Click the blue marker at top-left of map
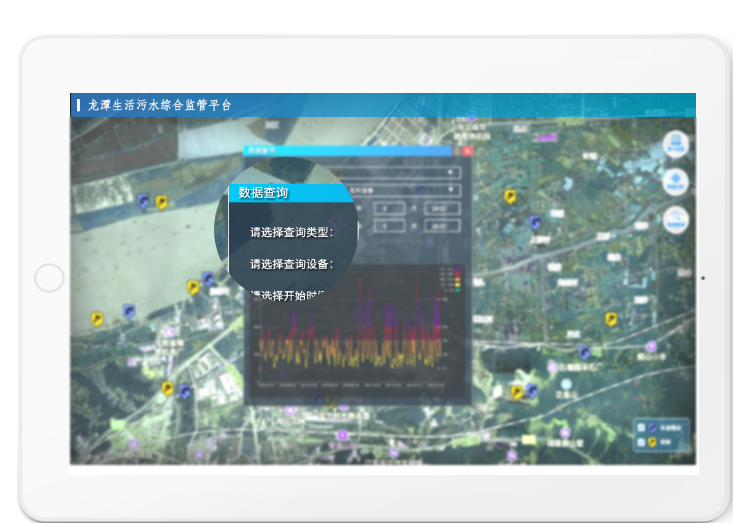The height and width of the screenshot is (523, 733). [144, 202]
